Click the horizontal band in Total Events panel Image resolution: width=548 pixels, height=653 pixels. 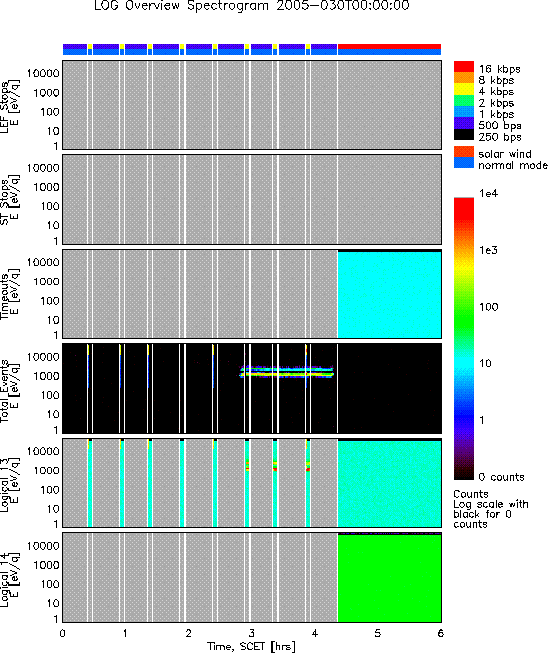(286, 371)
